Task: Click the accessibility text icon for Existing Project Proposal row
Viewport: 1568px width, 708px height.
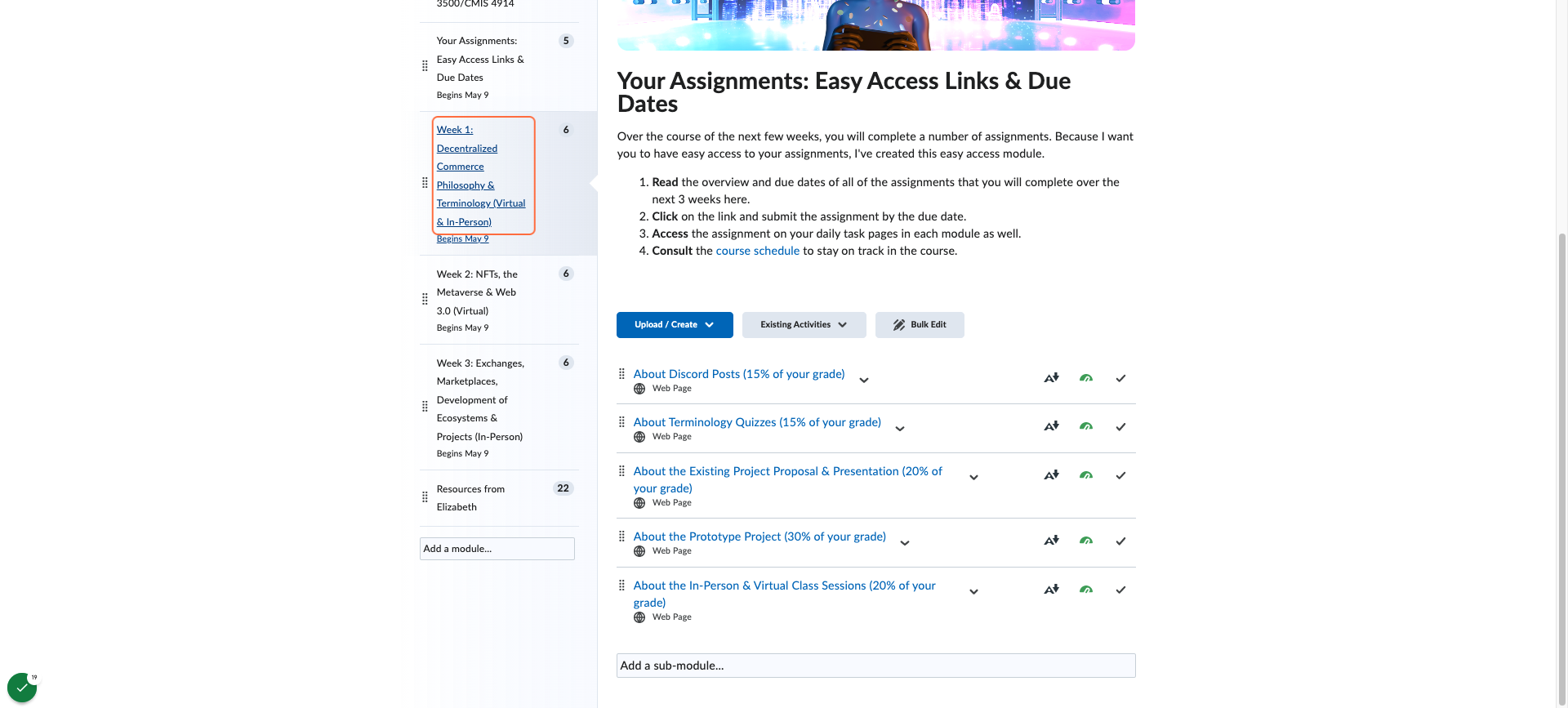Action: tap(1051, 475)
